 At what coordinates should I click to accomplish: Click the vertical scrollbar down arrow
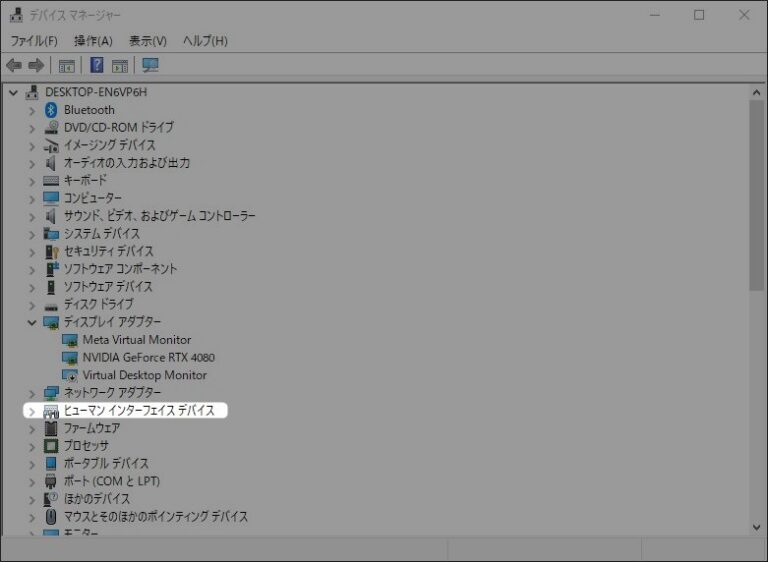757,526
